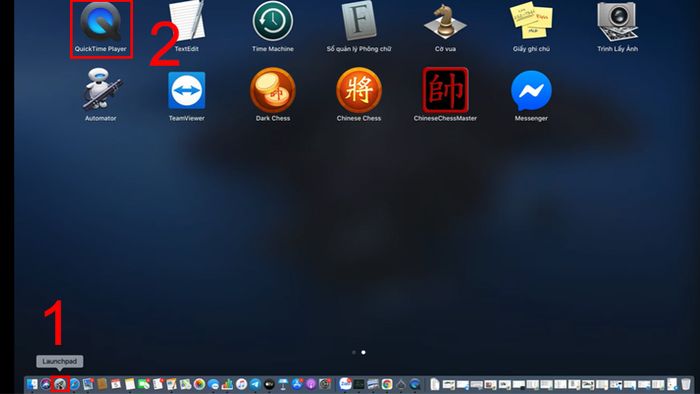
Task: Open QuickTime icon in the Dock
Action: tap(415, 384)
